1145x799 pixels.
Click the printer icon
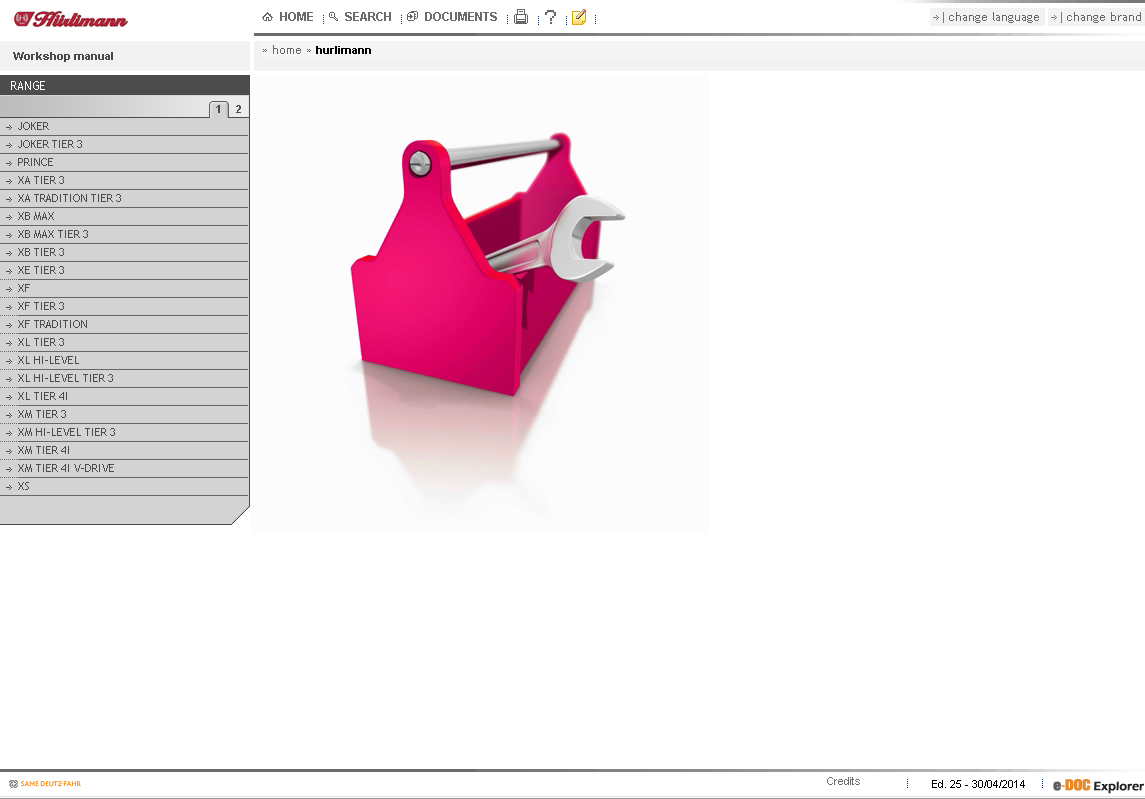click(x=521, y=17)
